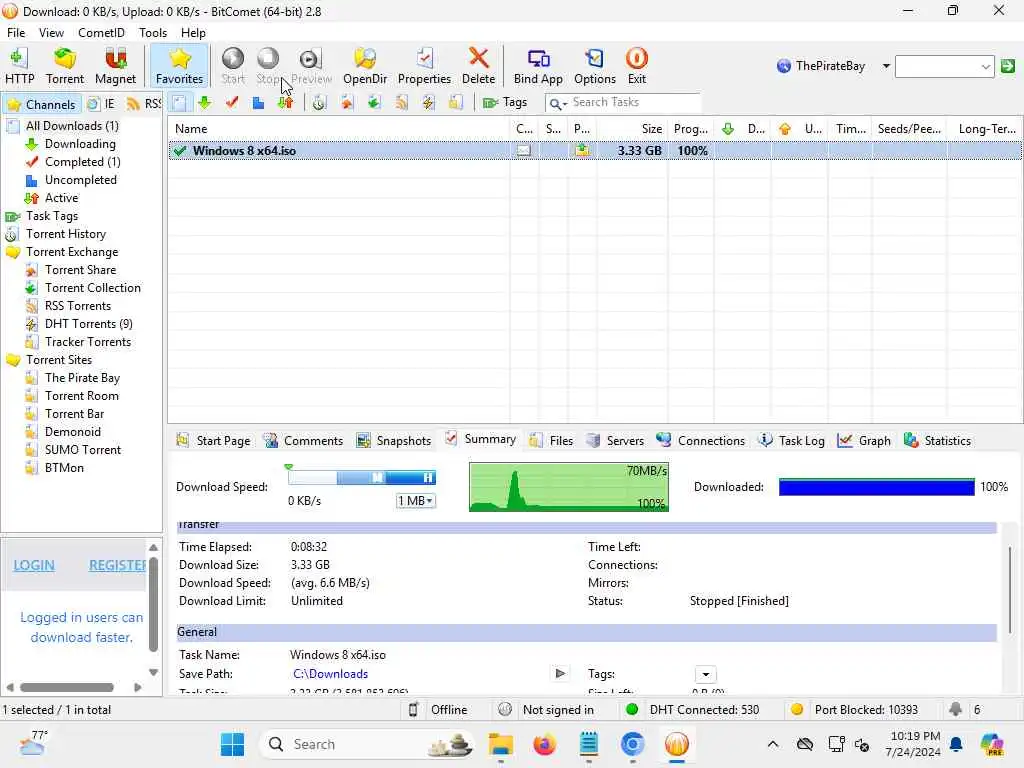Open the Graph tab

[x=864, y=441]
